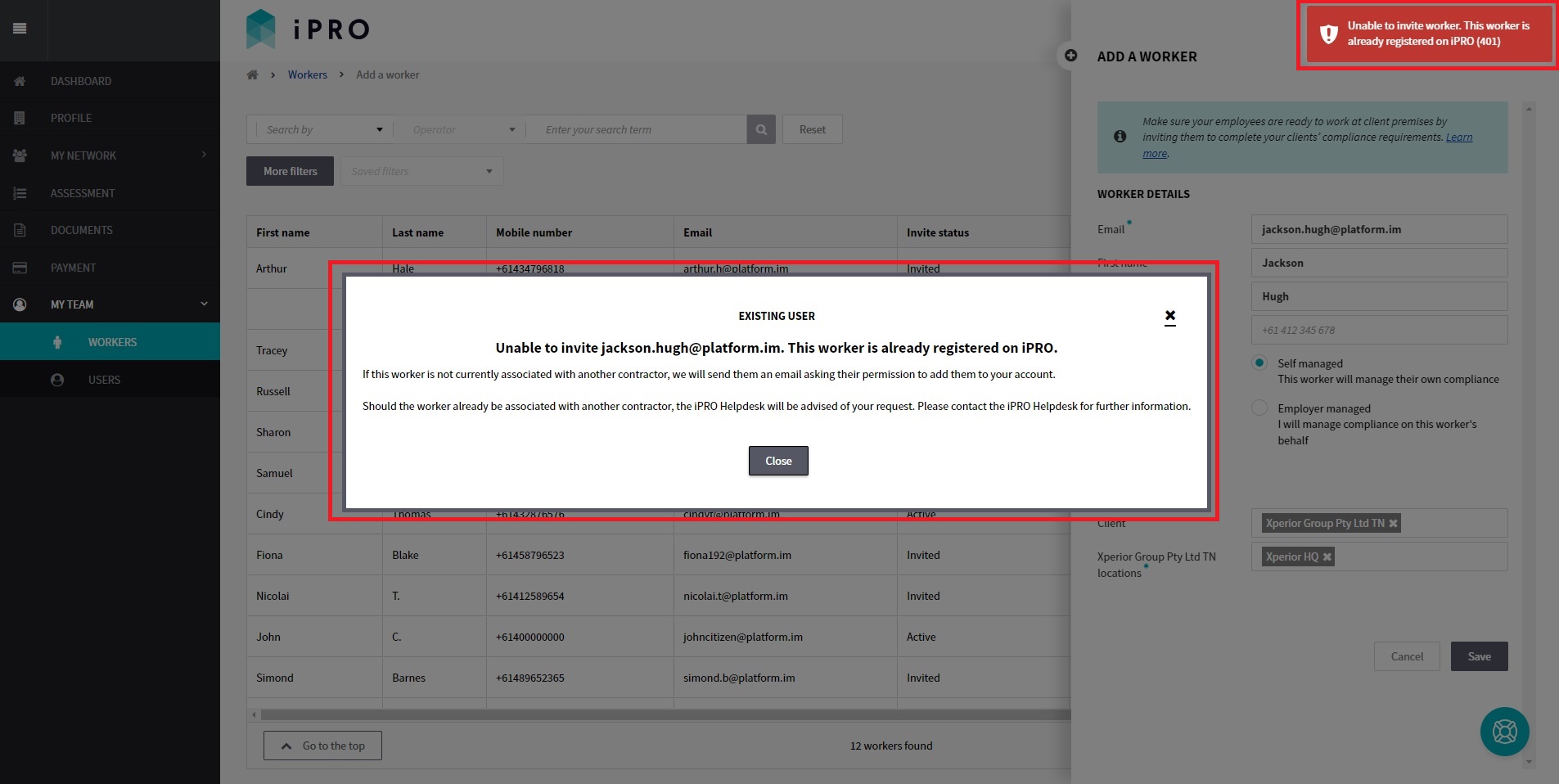Expand the My Network submenu chevron
Viewport: 1559px width, 784px height.
pos(204,155)
